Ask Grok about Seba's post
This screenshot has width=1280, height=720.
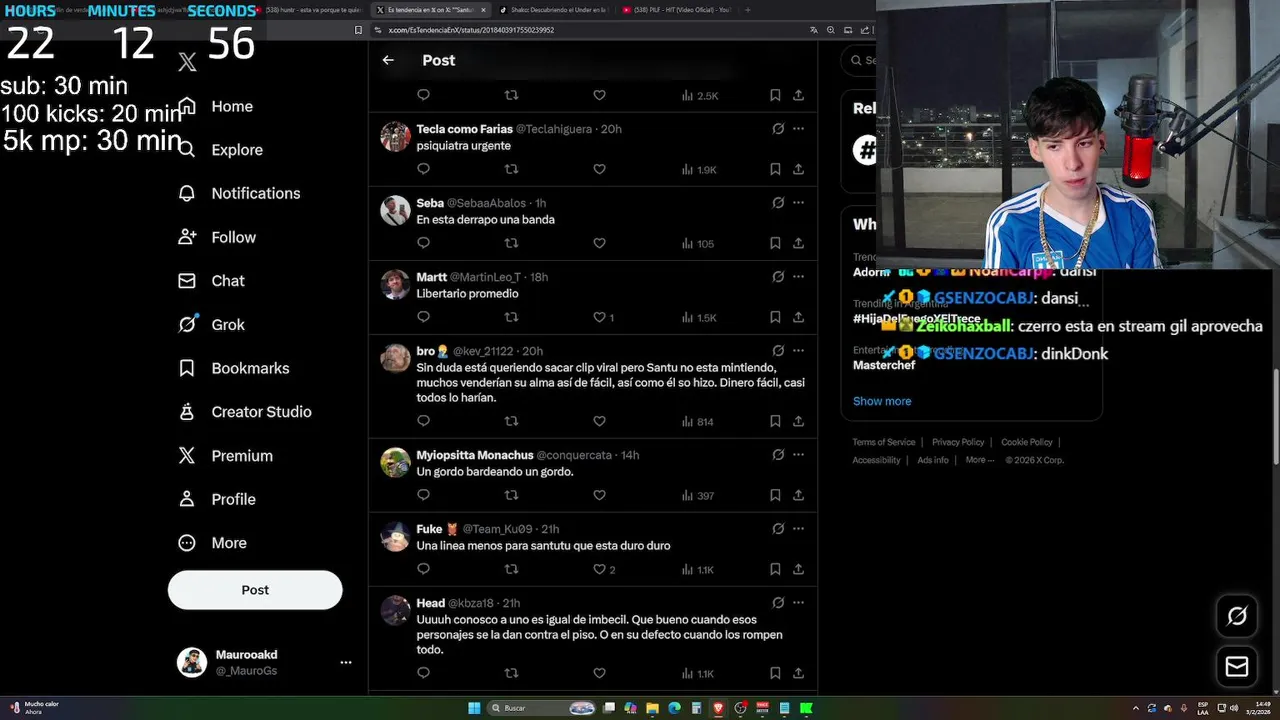[778, 203]
